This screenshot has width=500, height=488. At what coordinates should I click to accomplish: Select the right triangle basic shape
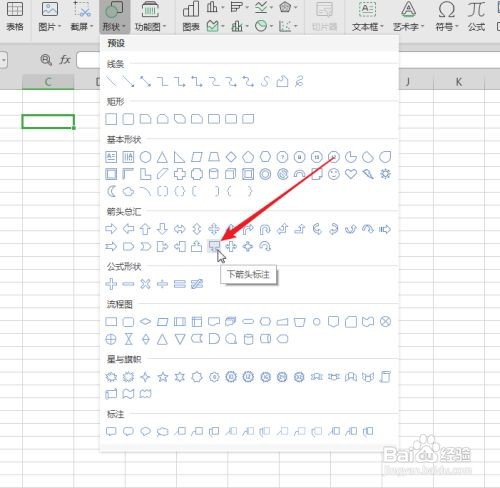point(179,157)
